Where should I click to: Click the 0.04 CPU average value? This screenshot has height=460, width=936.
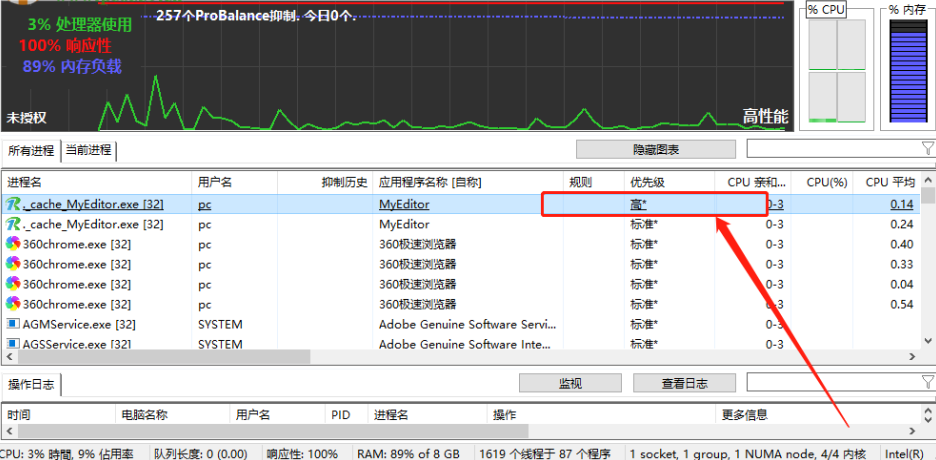(901, 284)
